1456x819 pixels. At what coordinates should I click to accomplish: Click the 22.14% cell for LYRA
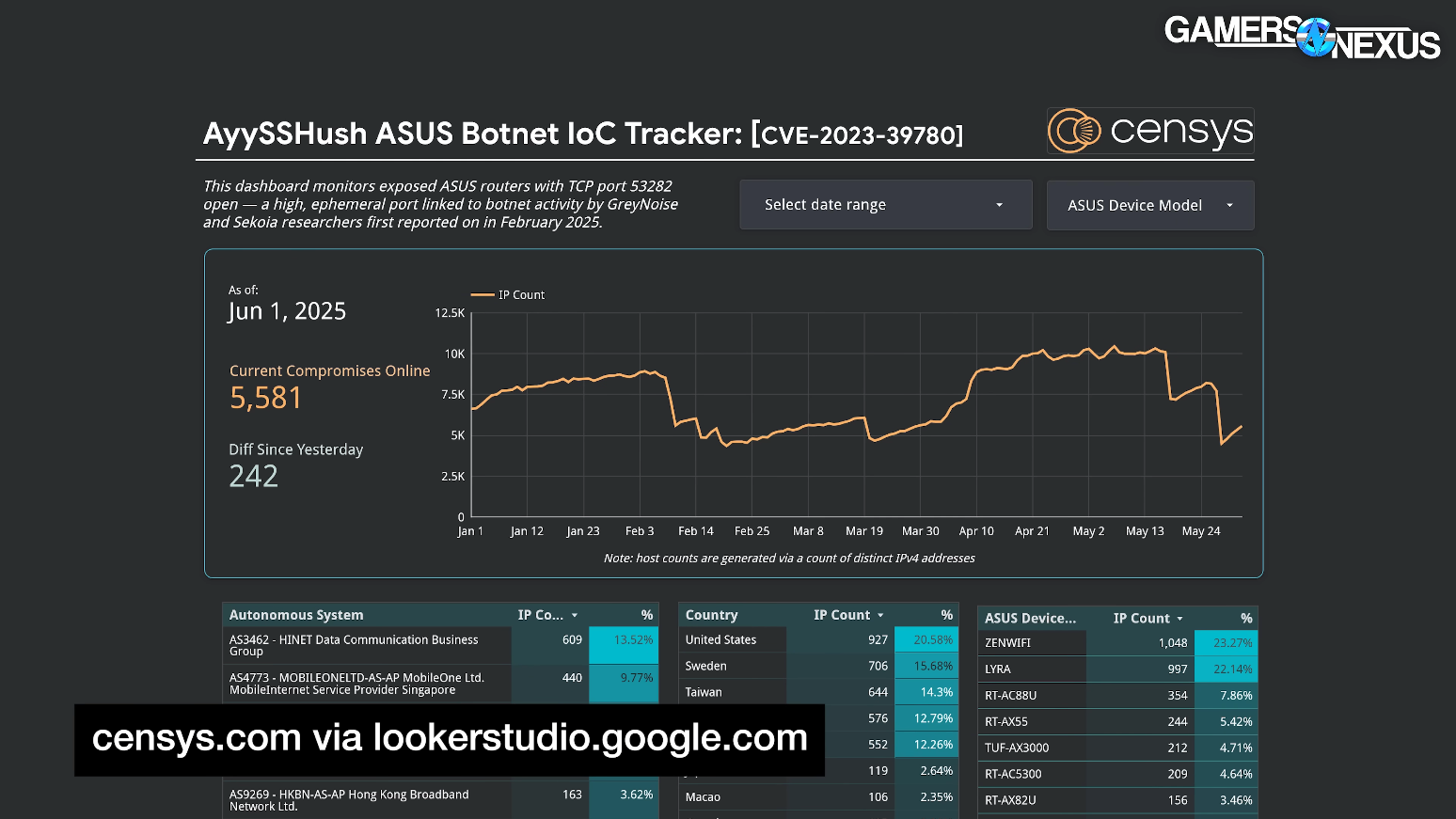pos(1226,669)
